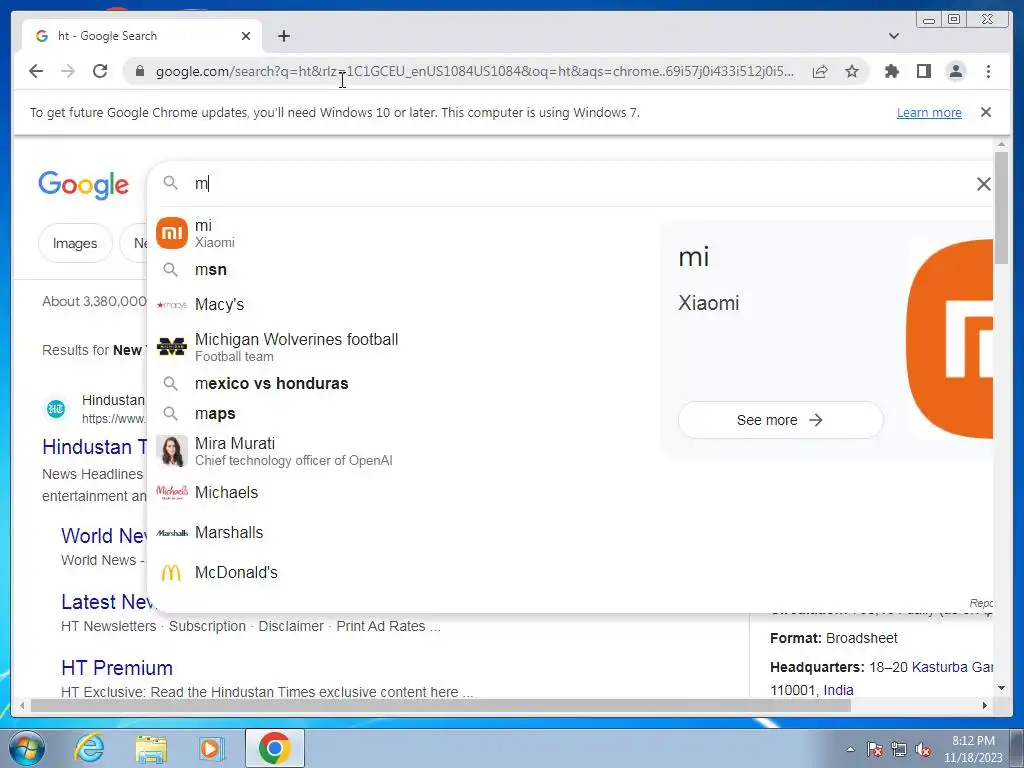Click the Google logo
The image size is (1024, 768).
(83, 185)
